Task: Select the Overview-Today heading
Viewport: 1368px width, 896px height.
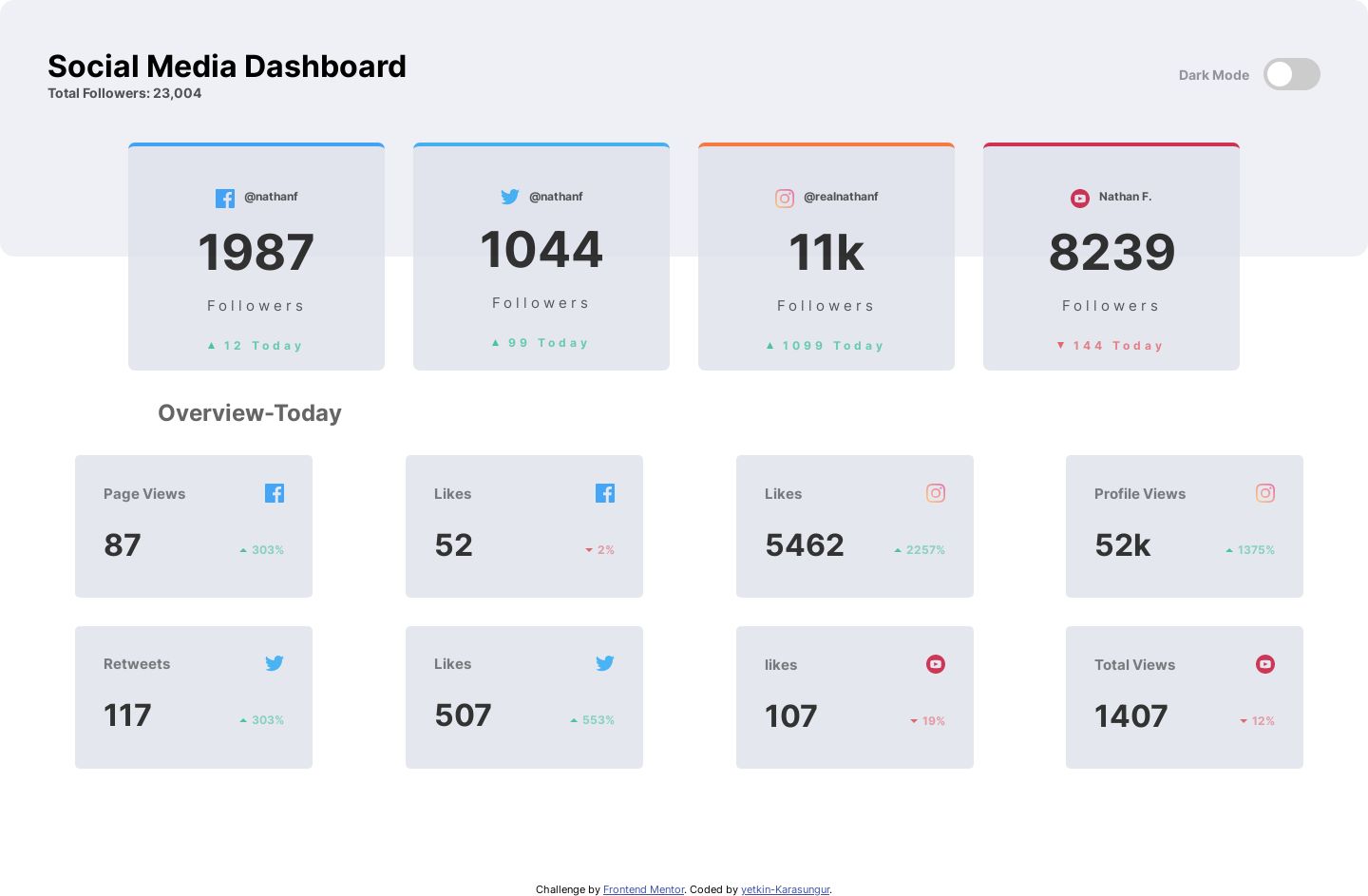Action: [x=250, y=413]
